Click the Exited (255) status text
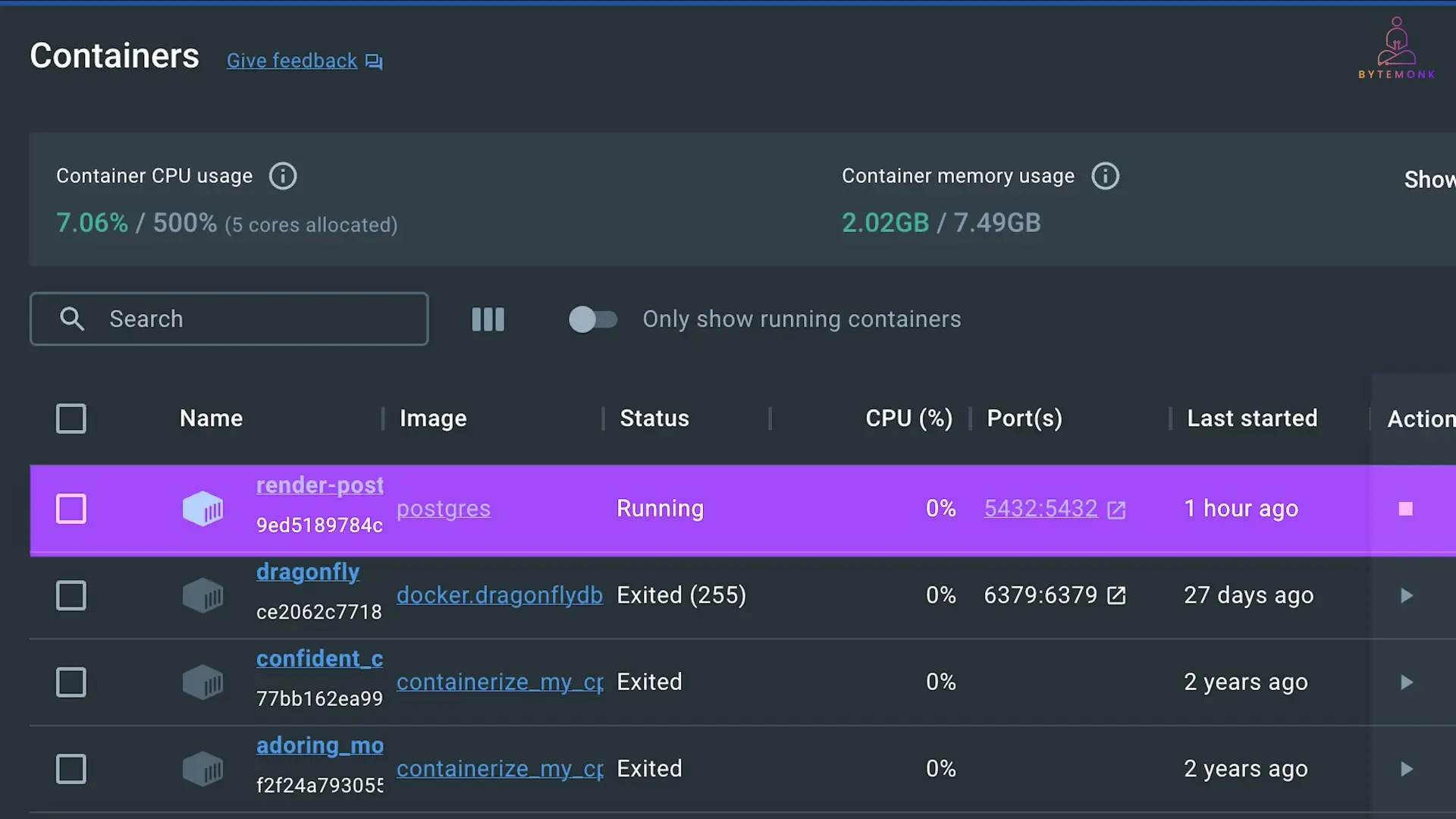Viewport: 1456px width, 819px height. pos(681,595)
